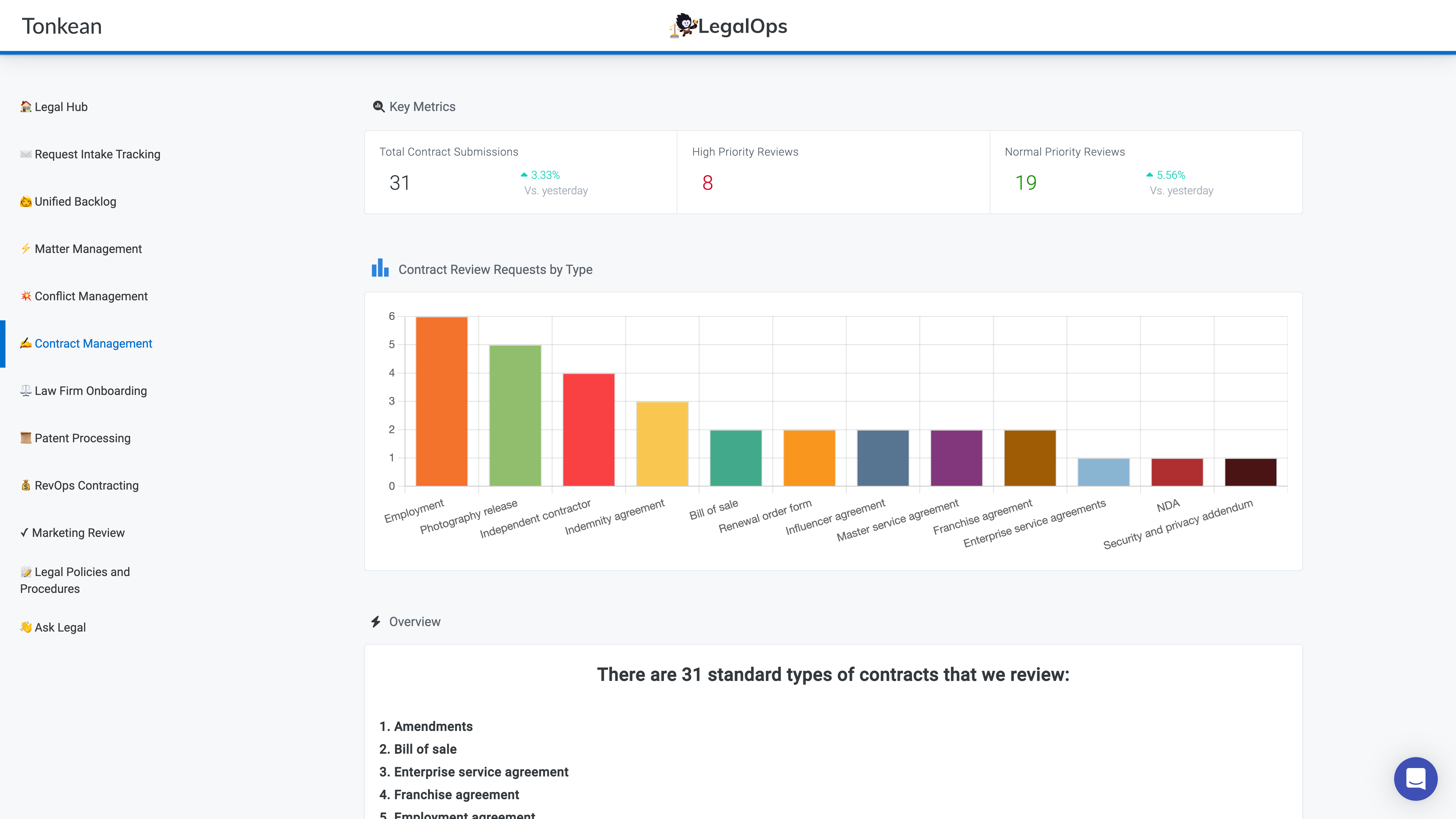The height and width of the screenshot is (819, 1456).
Task: Click the slate Influencer agreement bar
Action: click(x=883, y=458)
